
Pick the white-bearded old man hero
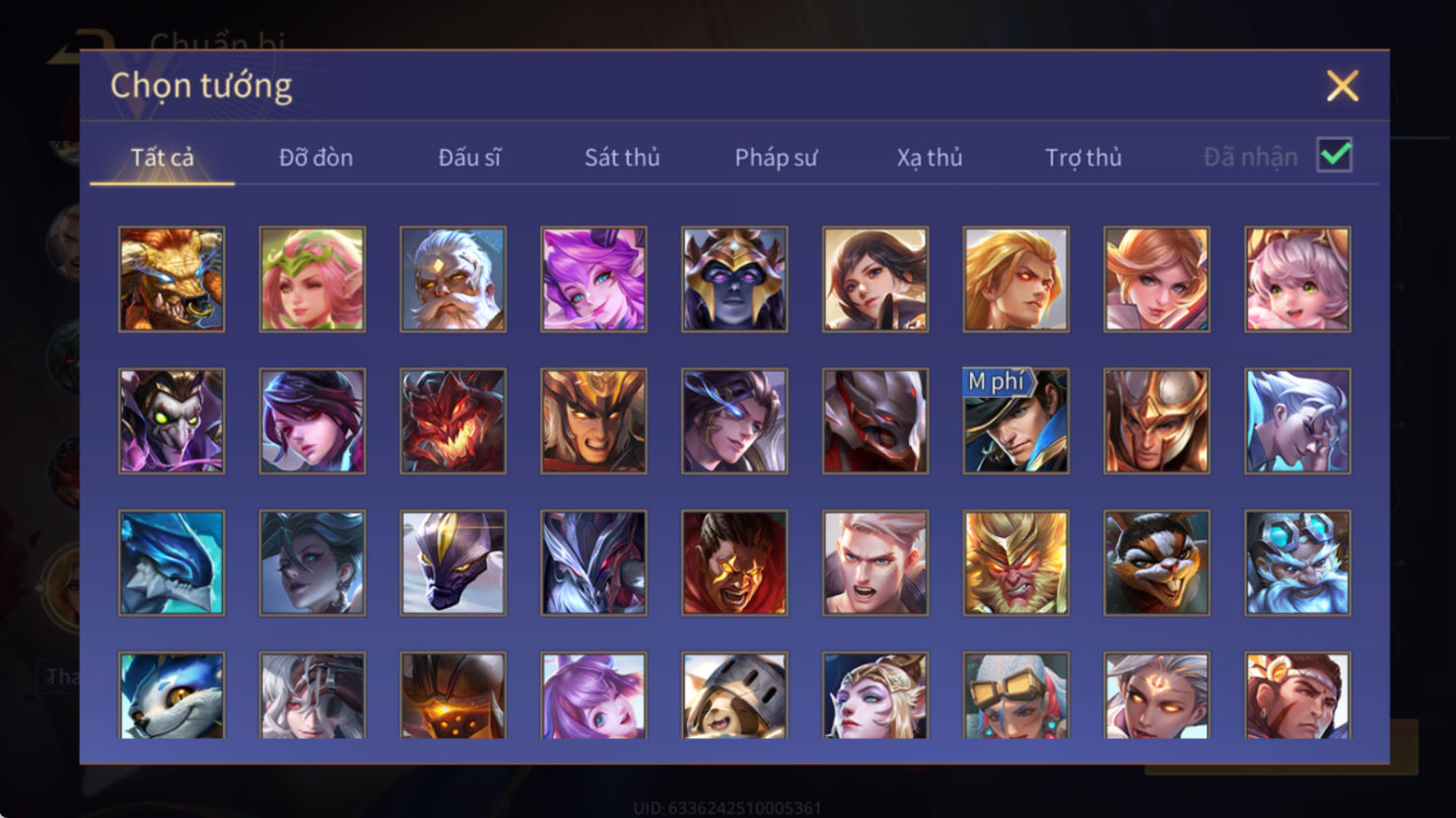452,279
